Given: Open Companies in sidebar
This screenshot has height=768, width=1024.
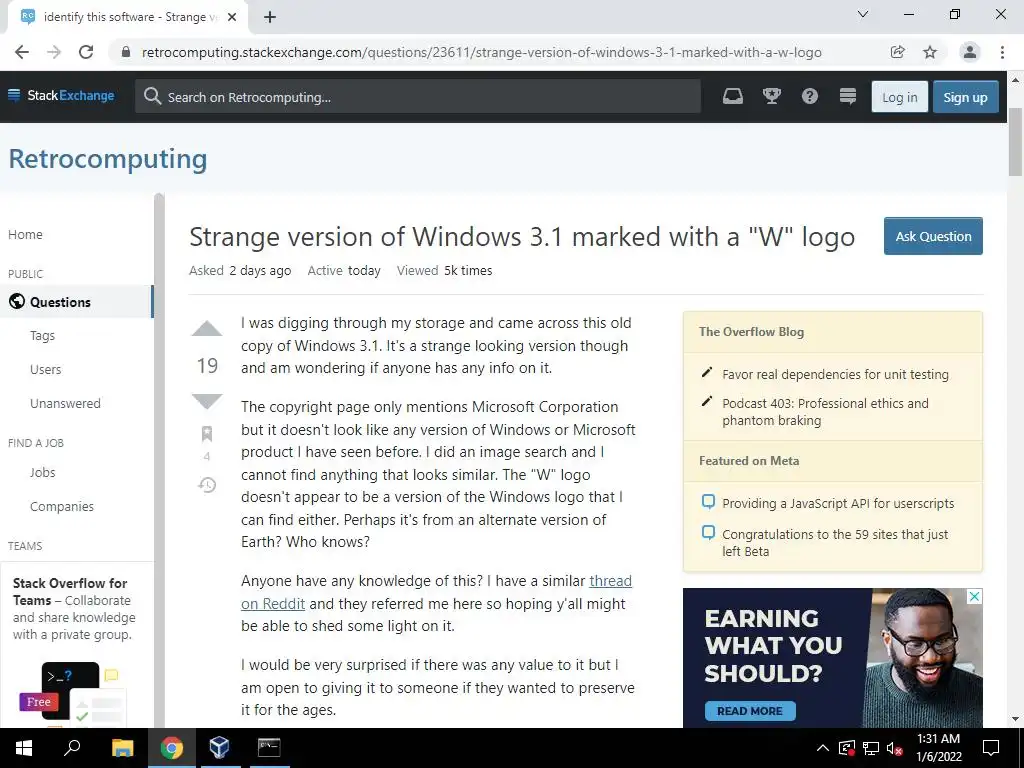Looking at the screenshot, I should [x=61, y=507].
